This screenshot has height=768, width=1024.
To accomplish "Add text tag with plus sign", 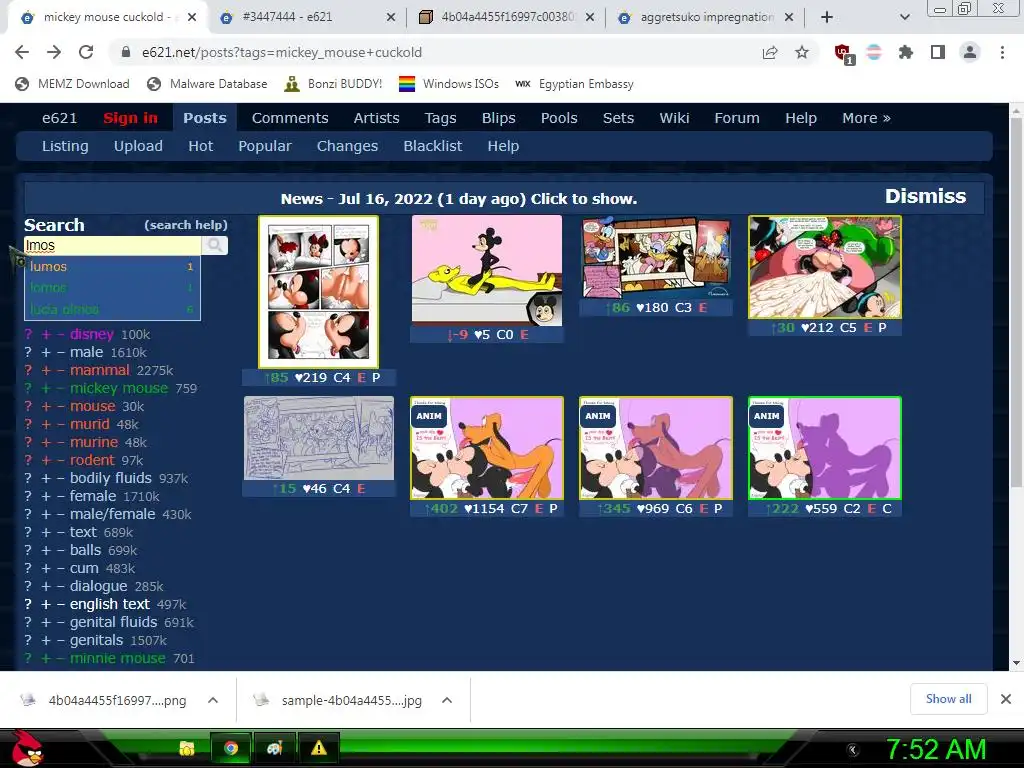I will (x=46, y=532).
